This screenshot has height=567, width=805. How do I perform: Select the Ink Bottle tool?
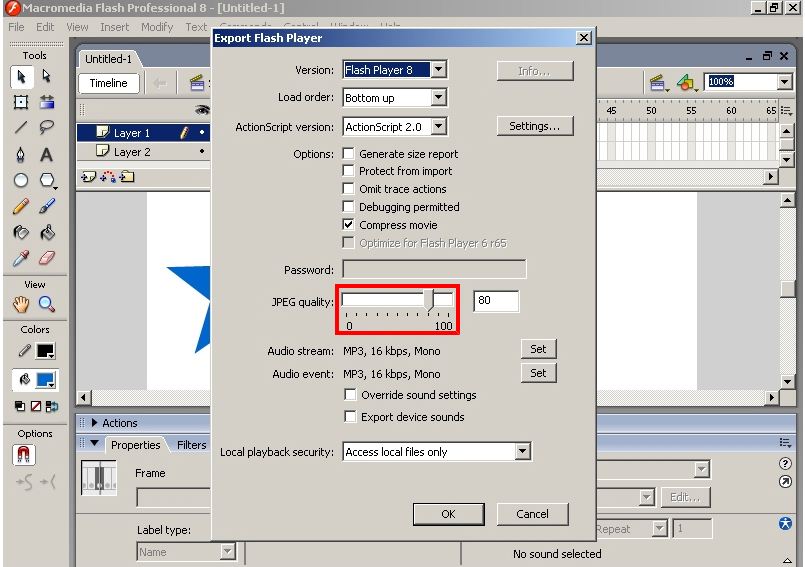21,233
